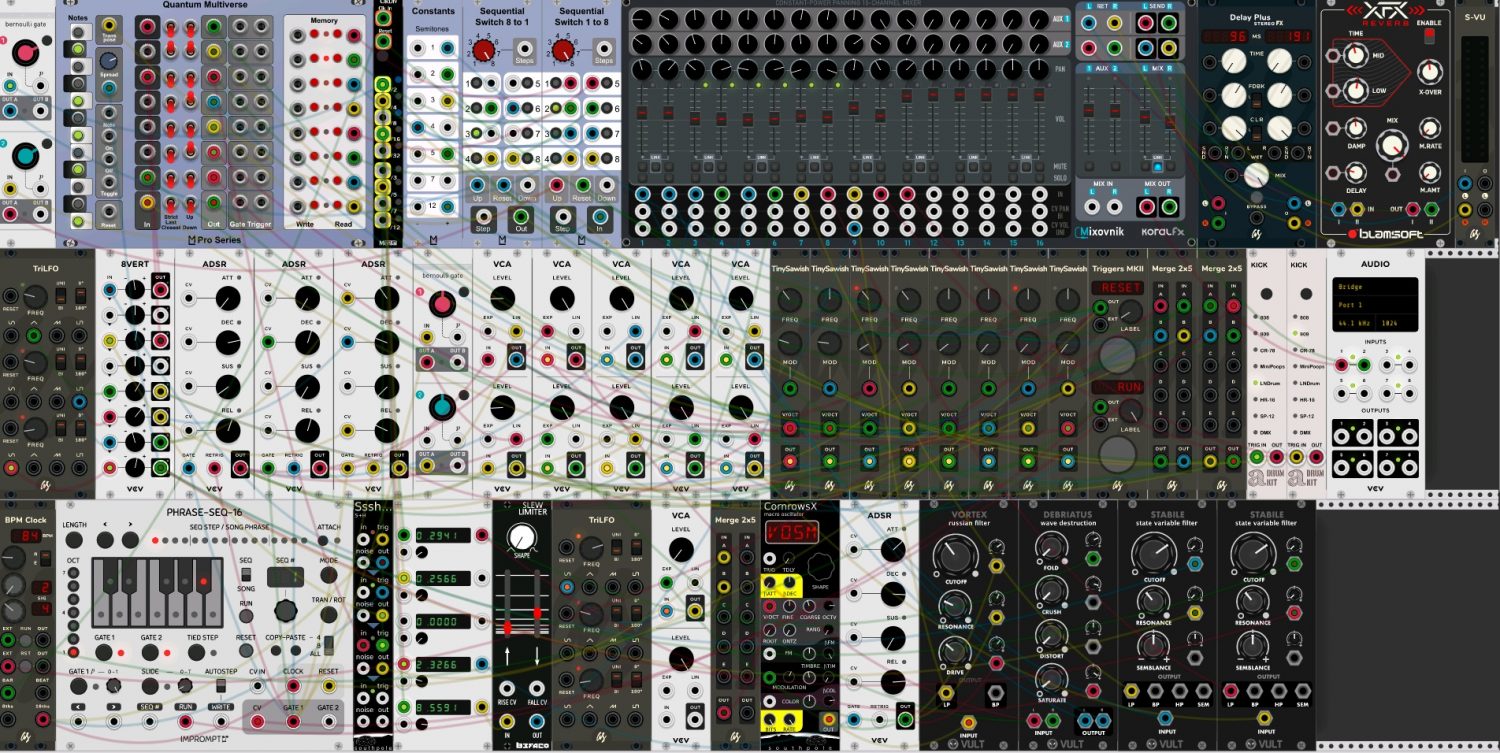The width and height of the screenshot is (1500, 753).
Task: Open the Port 1 device selector on AUDIO
Action: point(1375,303)
